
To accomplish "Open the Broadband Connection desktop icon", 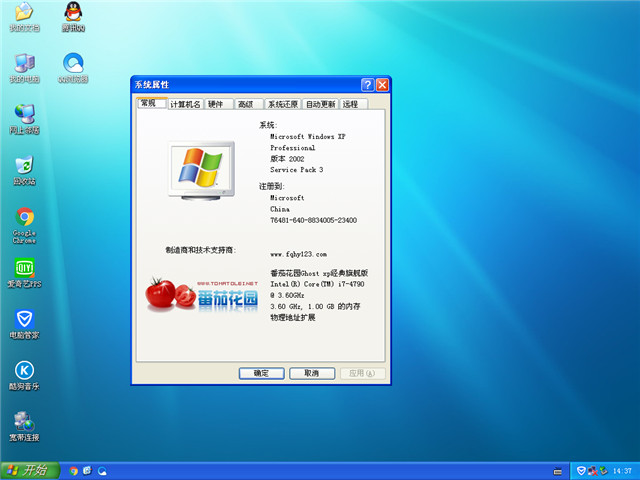I will click(x=24, y=427).
